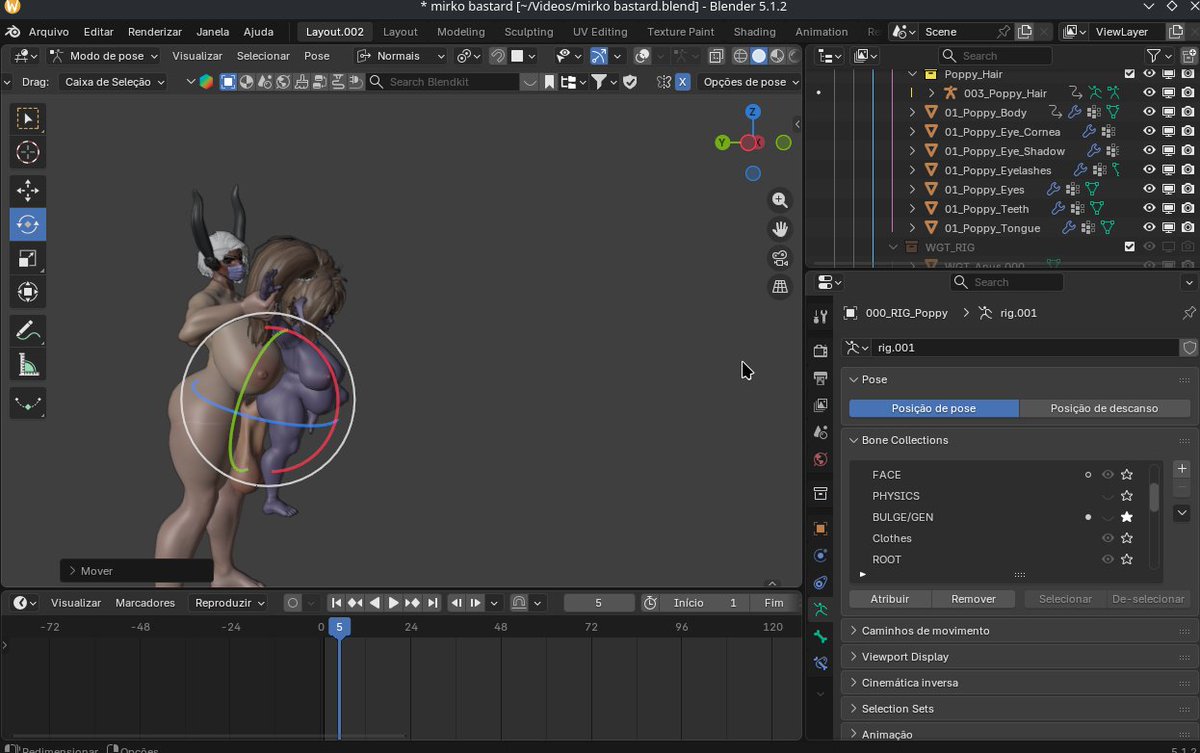Open the View Layer properties tab
Viewport: 1200px width, 753px height.
(x=820, y=405)
